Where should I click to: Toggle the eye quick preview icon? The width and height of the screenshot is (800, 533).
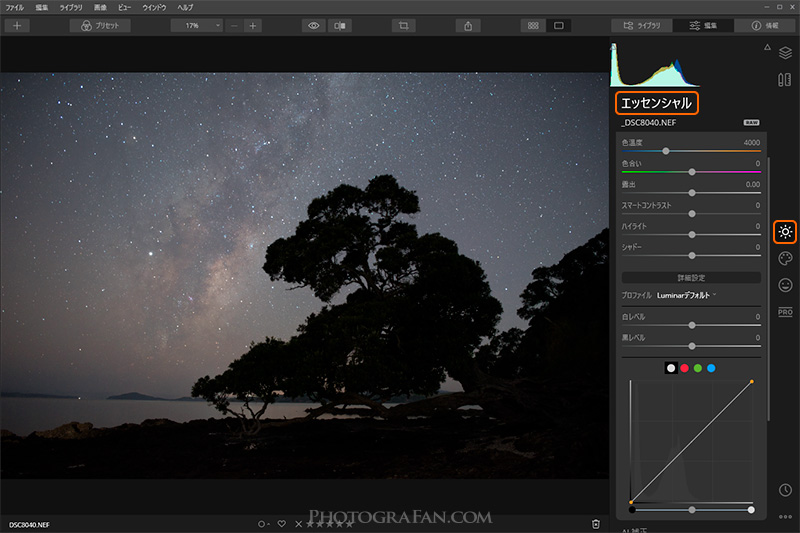[313, 26]
